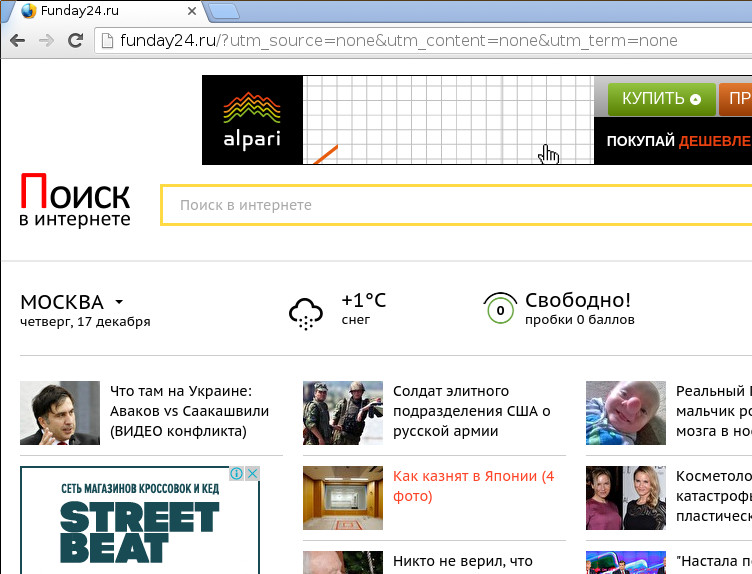Click the AdChoices info icon on Street Beat ad
This screenshot has height=574, width=752.
[x=236, y=474]
